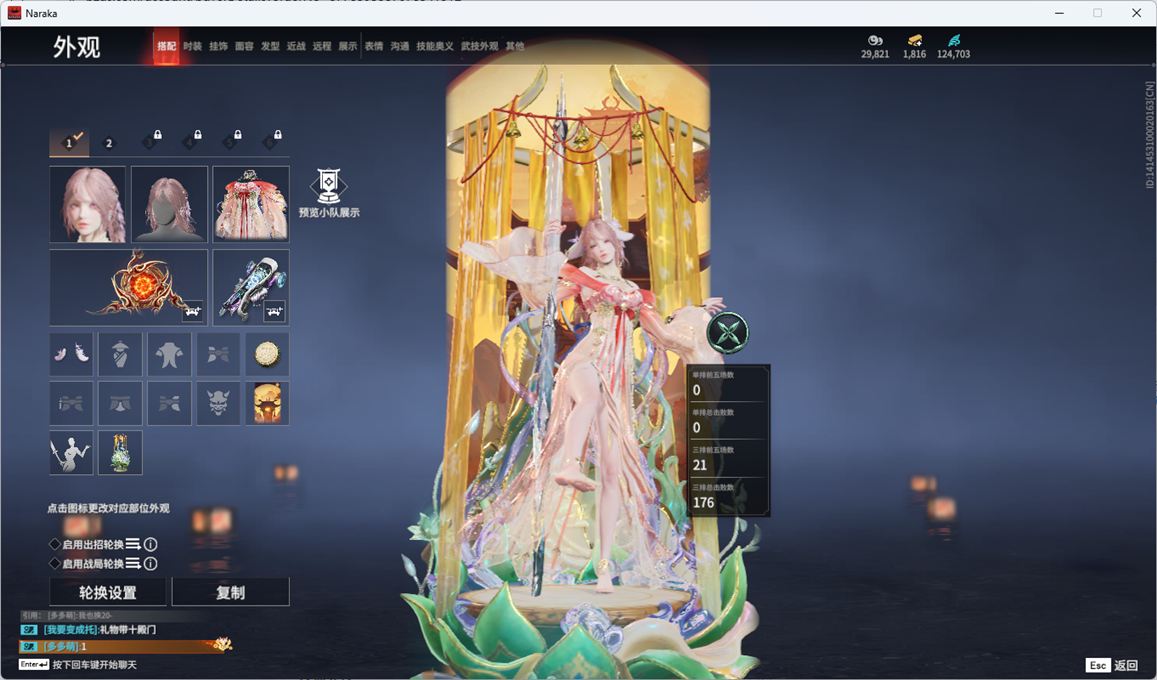Click the 三排总击败数 176 stat

tap(728, 496)
